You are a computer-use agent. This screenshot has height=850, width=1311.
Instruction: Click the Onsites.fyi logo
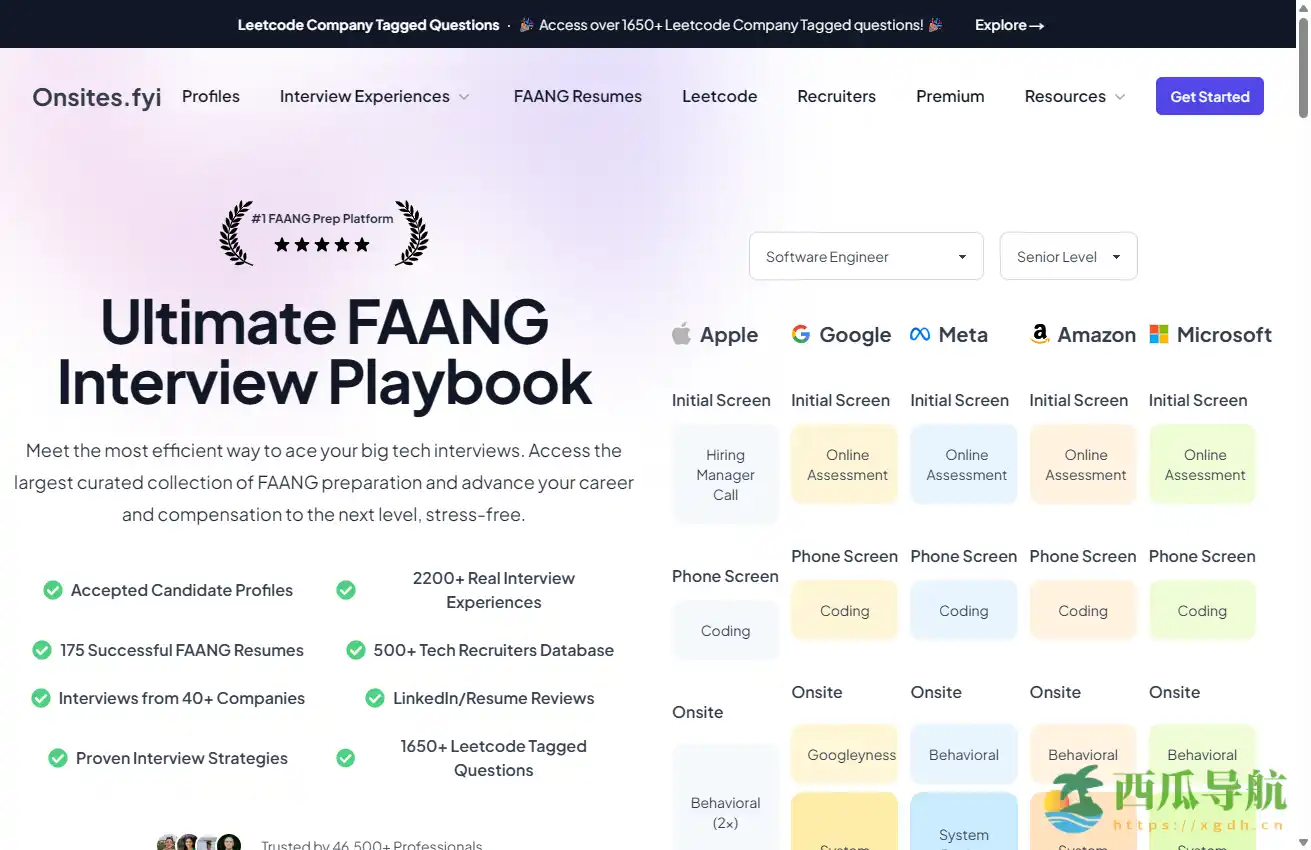pyautogui.click(x=97, y=97)
